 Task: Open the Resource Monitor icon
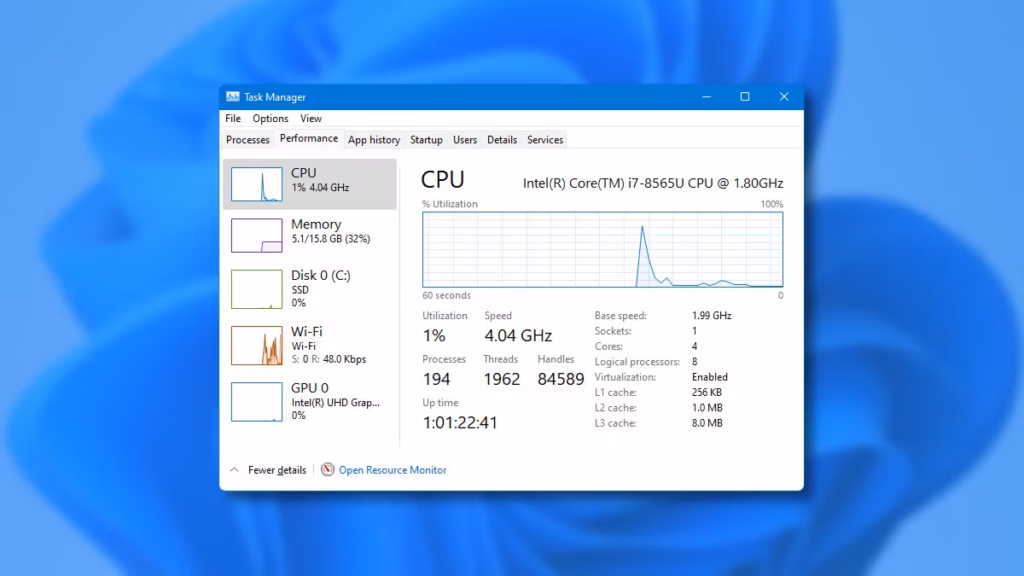(327, 470)
